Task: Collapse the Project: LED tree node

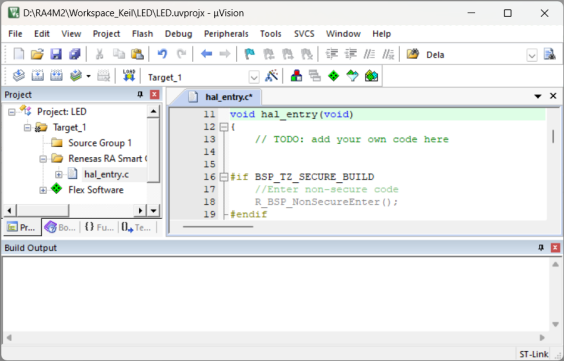Action: pos(12,112)
